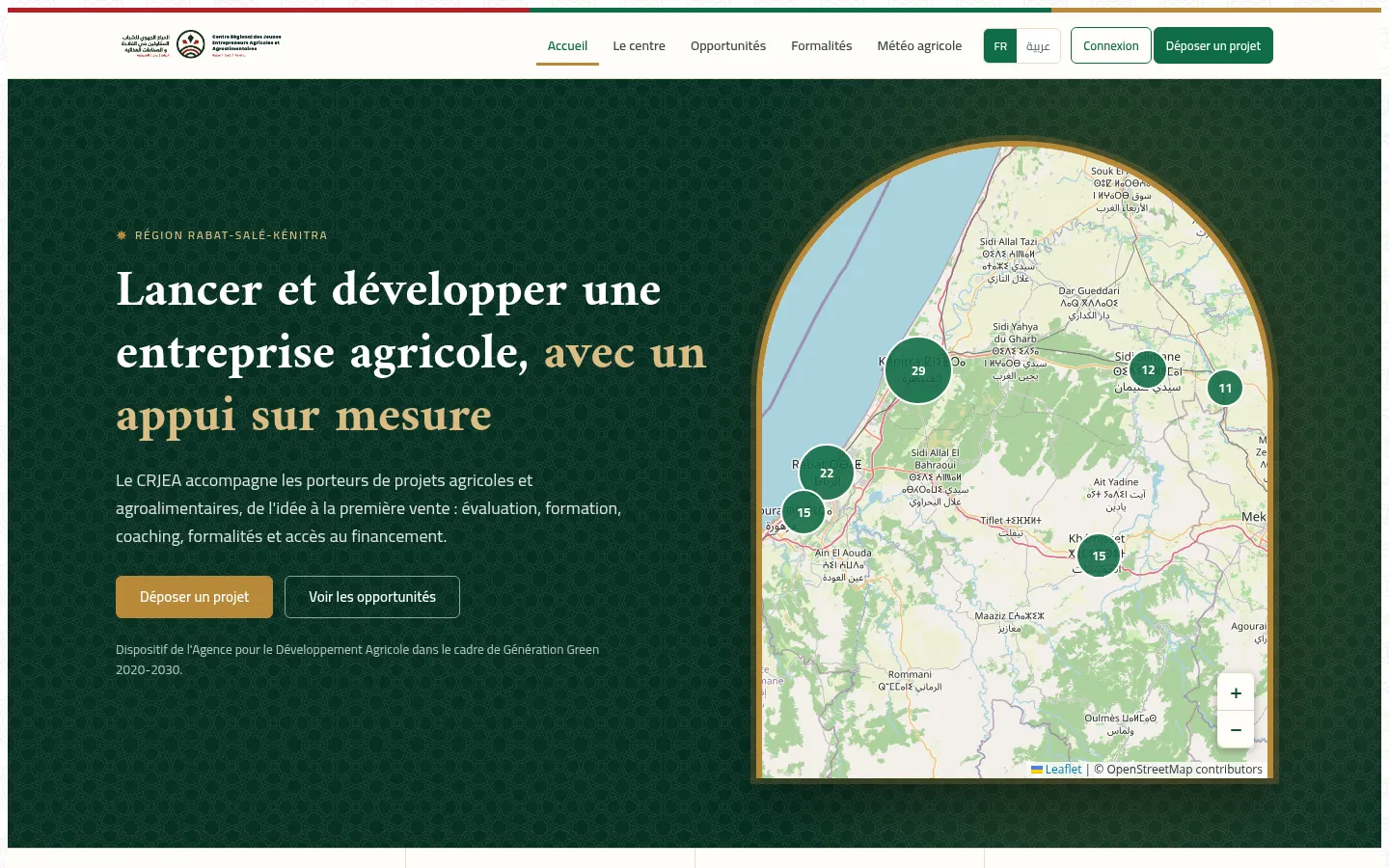Expand the cluster marked 15 near Rabat coast

click(803, 512)
